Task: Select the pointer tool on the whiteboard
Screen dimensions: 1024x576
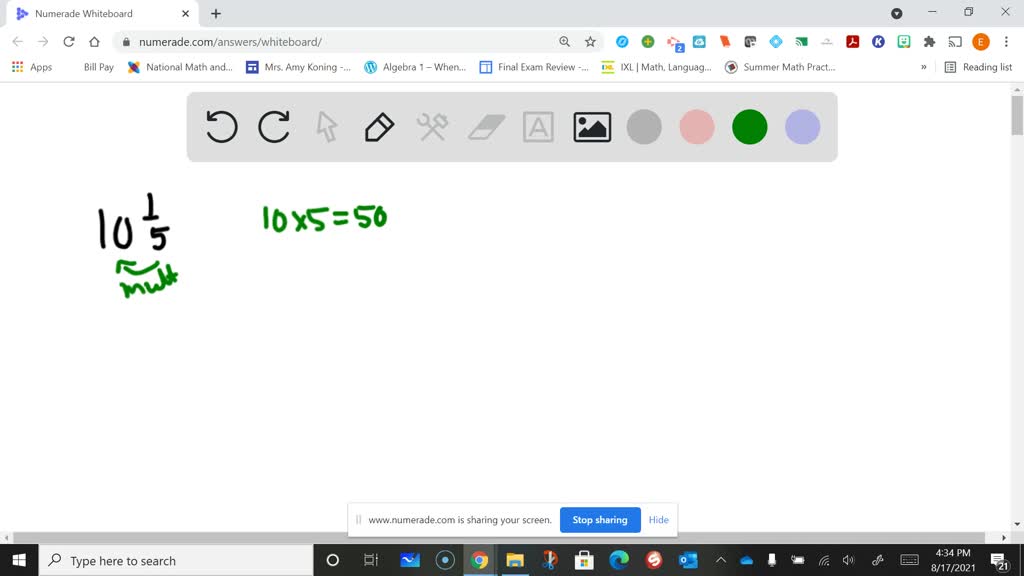Action: (326, 127)
